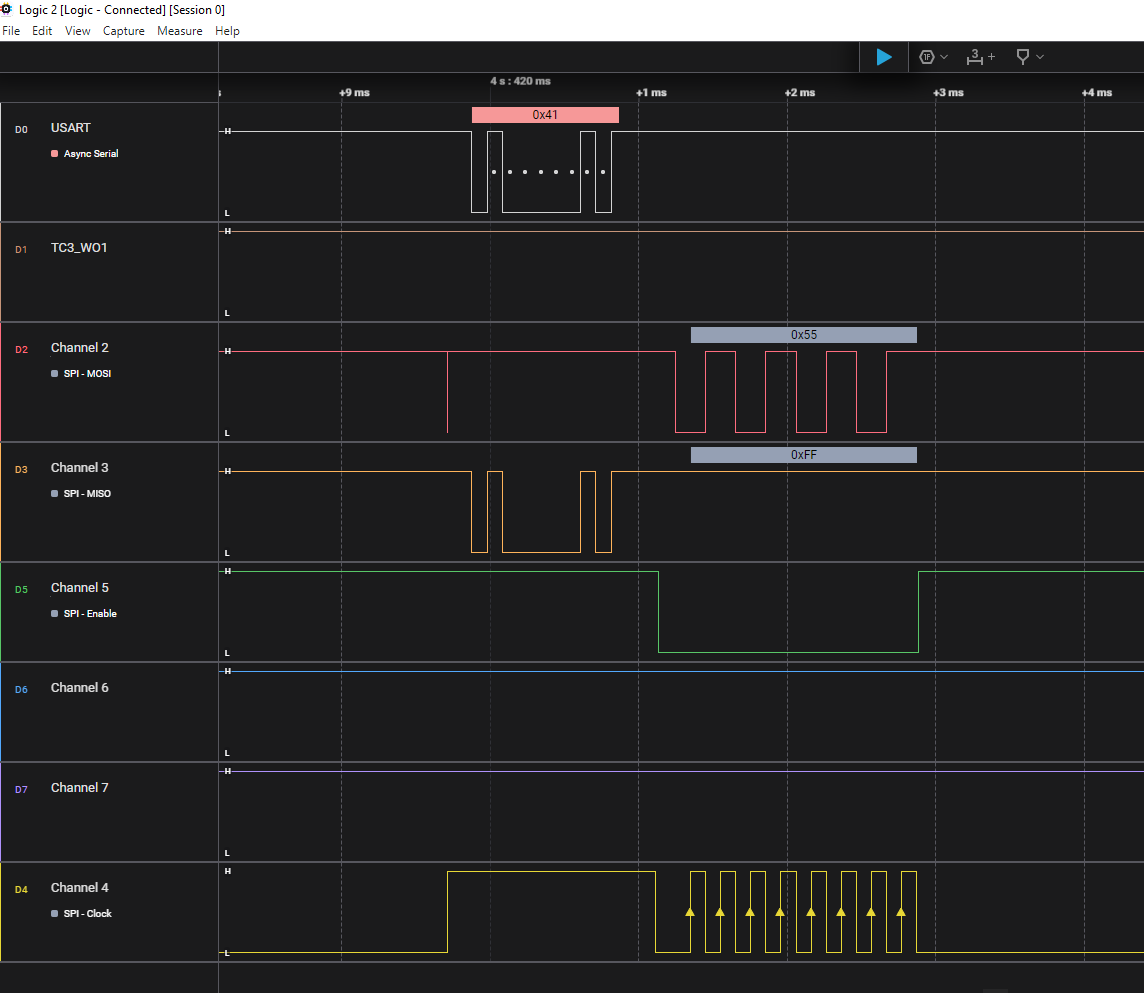Viewport: 1144px width, 993px height.
Task: Click the SPI - Enable analyzer label
Action: click(x=90, y=614)
